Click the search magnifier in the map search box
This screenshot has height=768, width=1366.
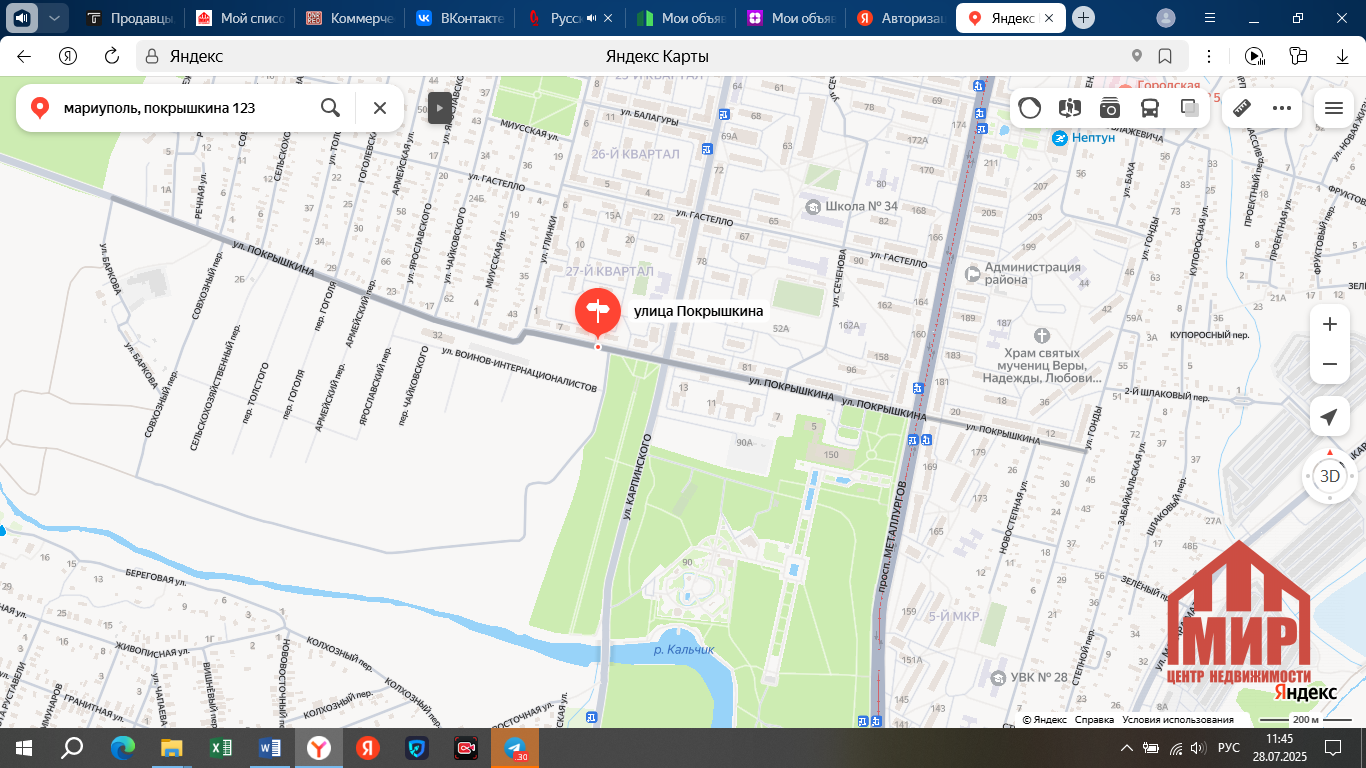[330, 108]
